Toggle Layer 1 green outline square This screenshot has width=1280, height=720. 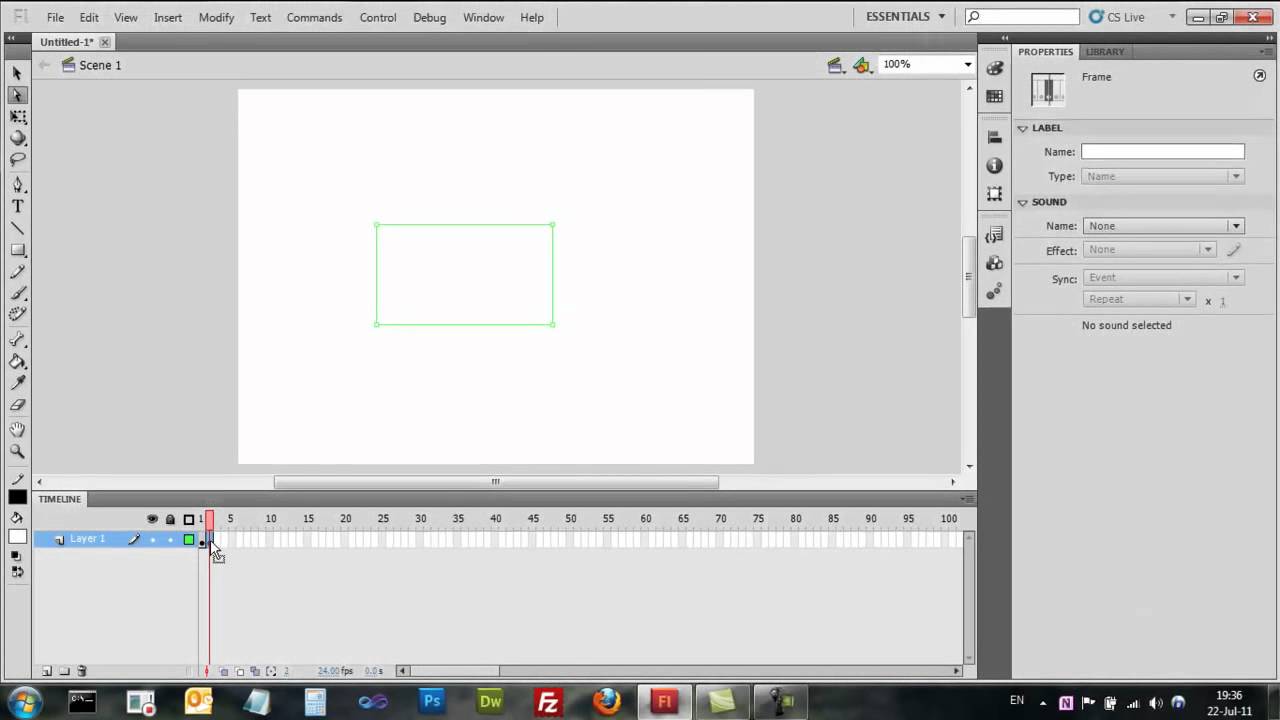pos(188,540)
